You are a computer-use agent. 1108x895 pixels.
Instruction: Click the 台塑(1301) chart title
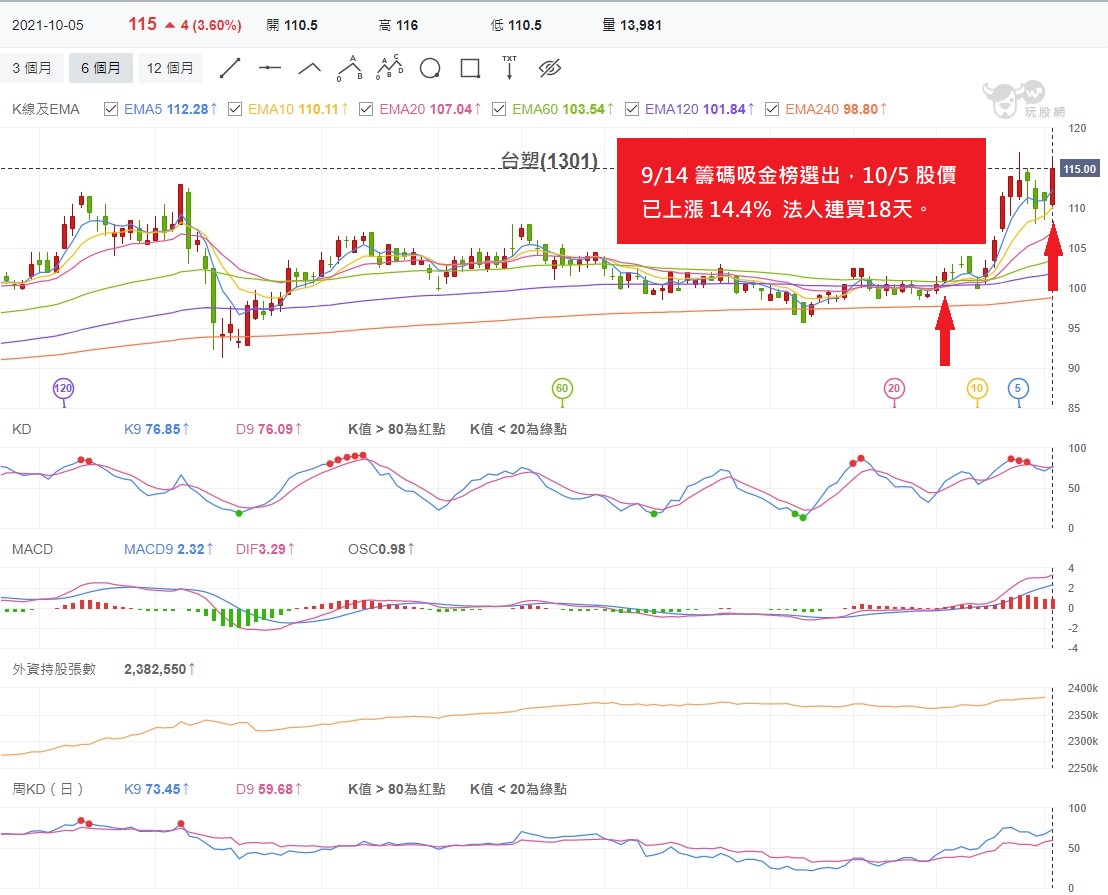coord(549,161)
